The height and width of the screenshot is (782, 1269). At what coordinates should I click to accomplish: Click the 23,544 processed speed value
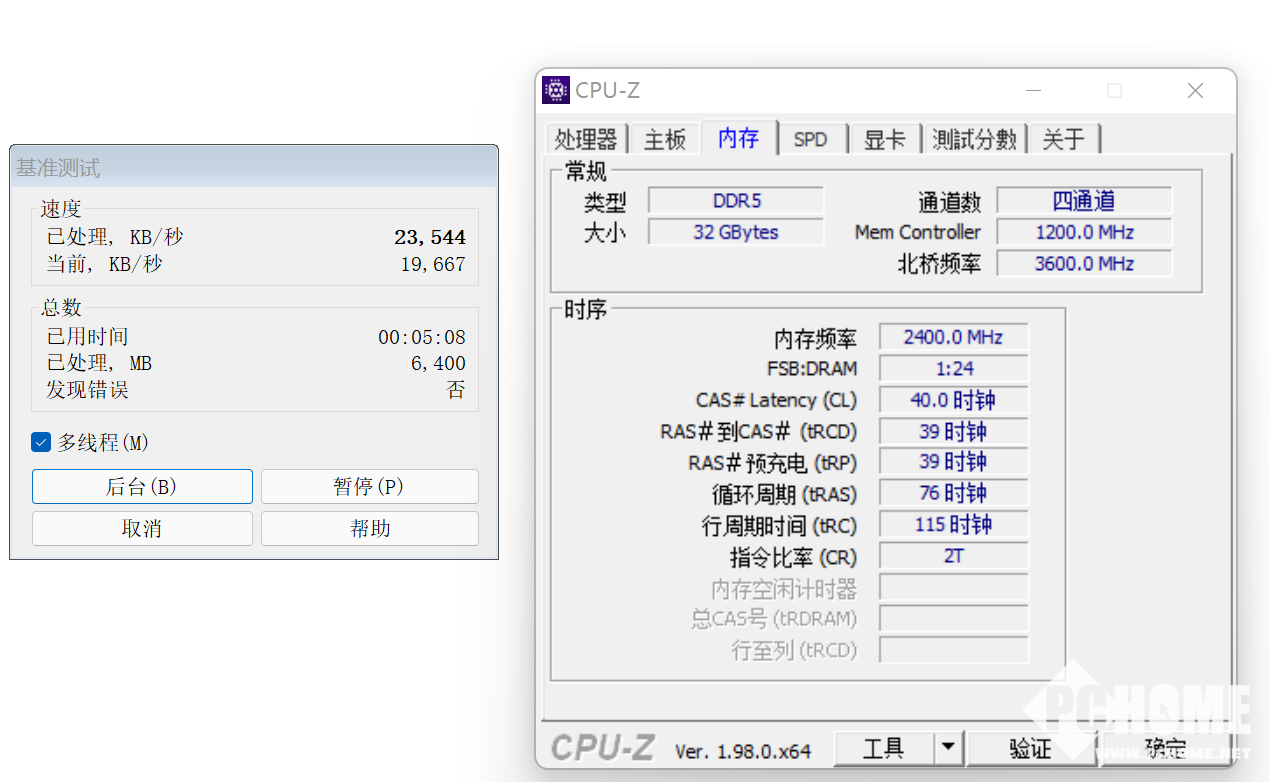(430, 237)
